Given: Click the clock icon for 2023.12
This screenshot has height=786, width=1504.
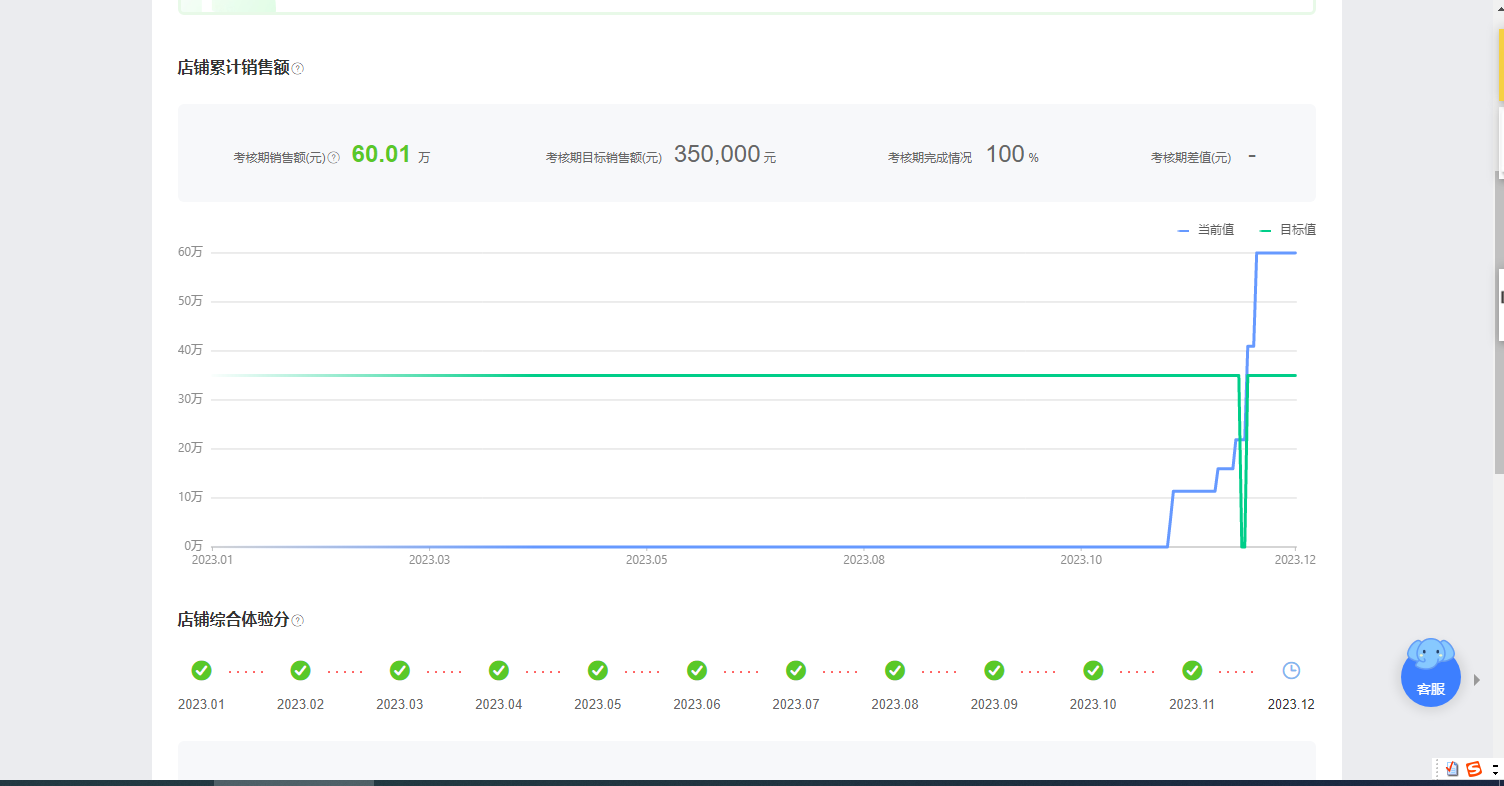Looking at the screenshot, I should click(1291, 670).
